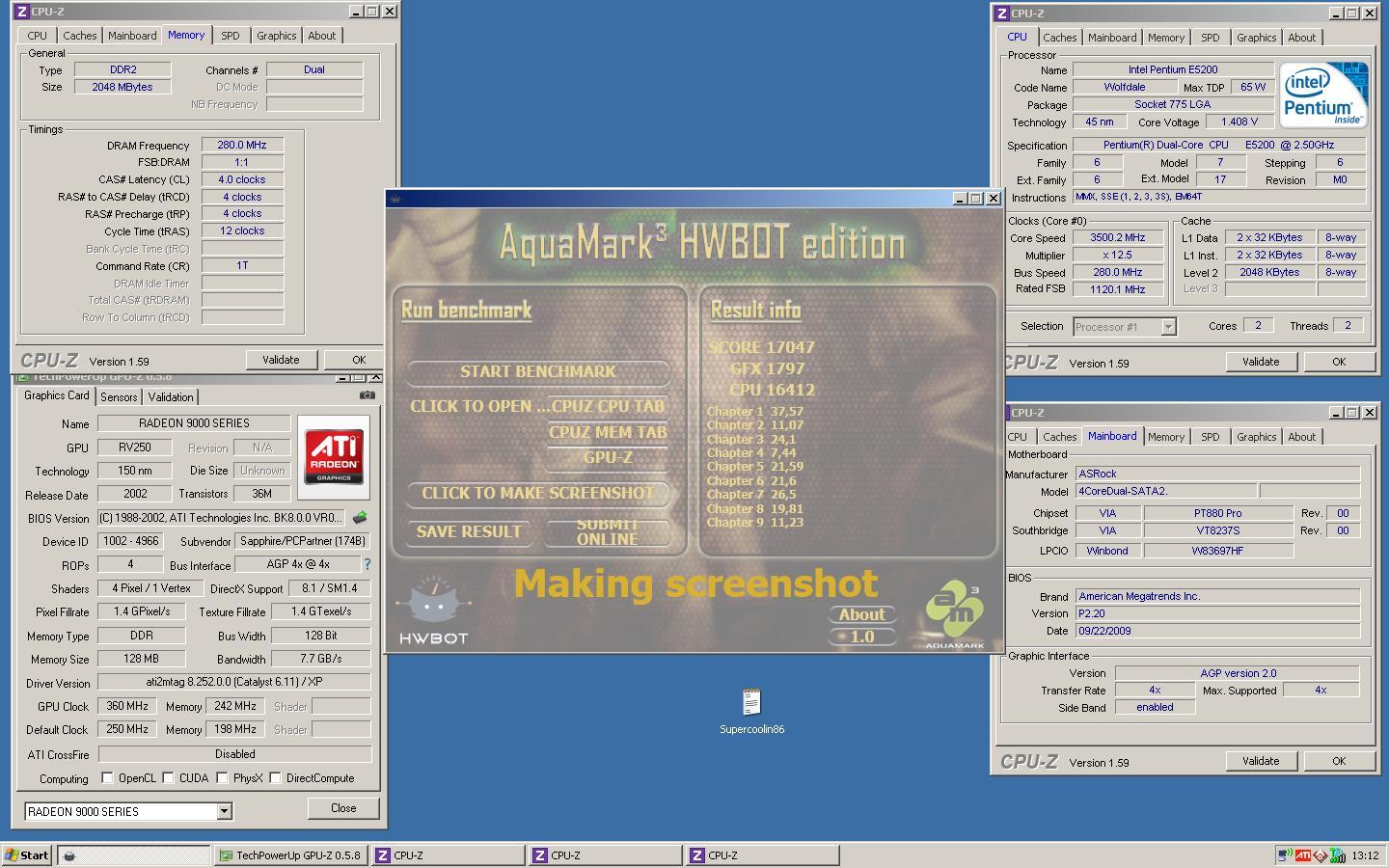Click the BIOS save chip icon in GPU-Z
The height and width of the screenshot is (868, 1389).
coord(360,518)
